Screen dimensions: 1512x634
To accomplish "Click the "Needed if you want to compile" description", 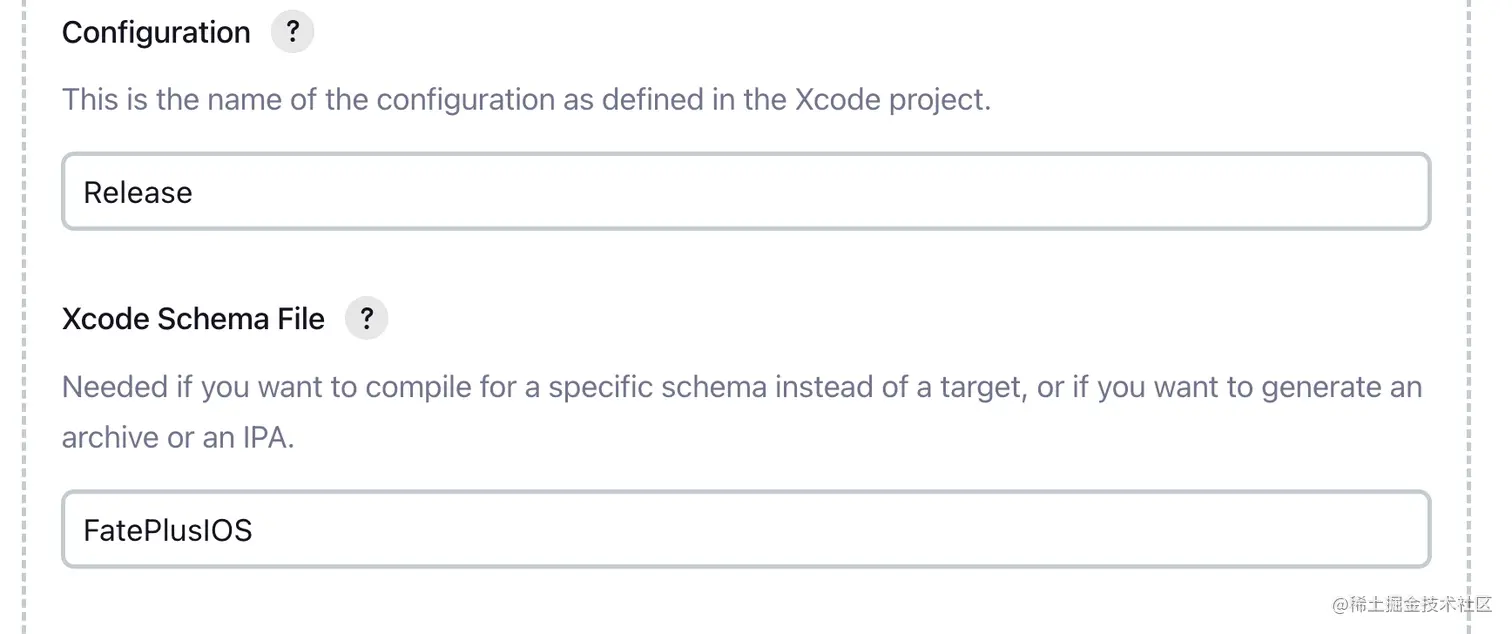I will [741, 387].
